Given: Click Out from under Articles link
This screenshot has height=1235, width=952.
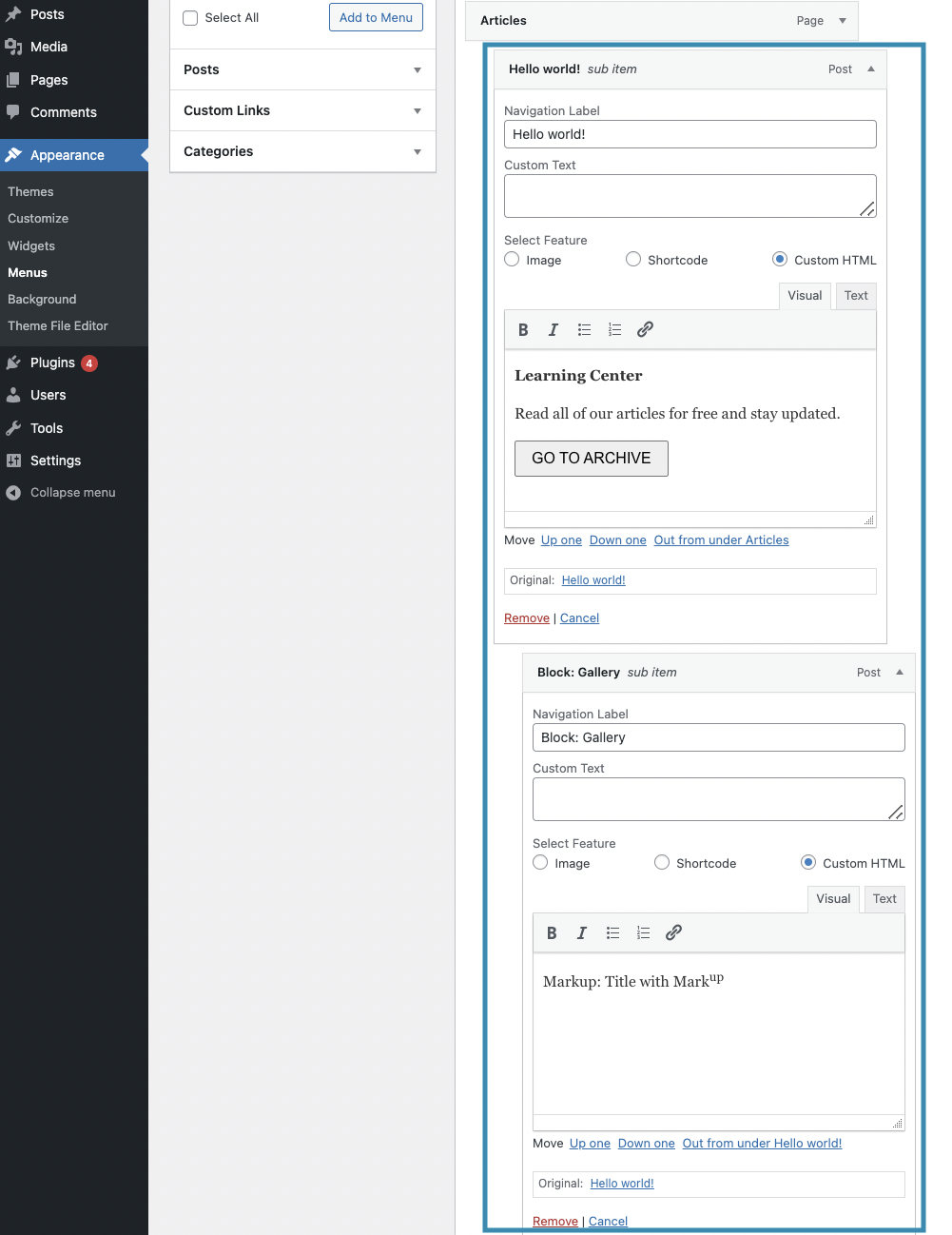Looking at the screenshot, I should coord(721,539).
